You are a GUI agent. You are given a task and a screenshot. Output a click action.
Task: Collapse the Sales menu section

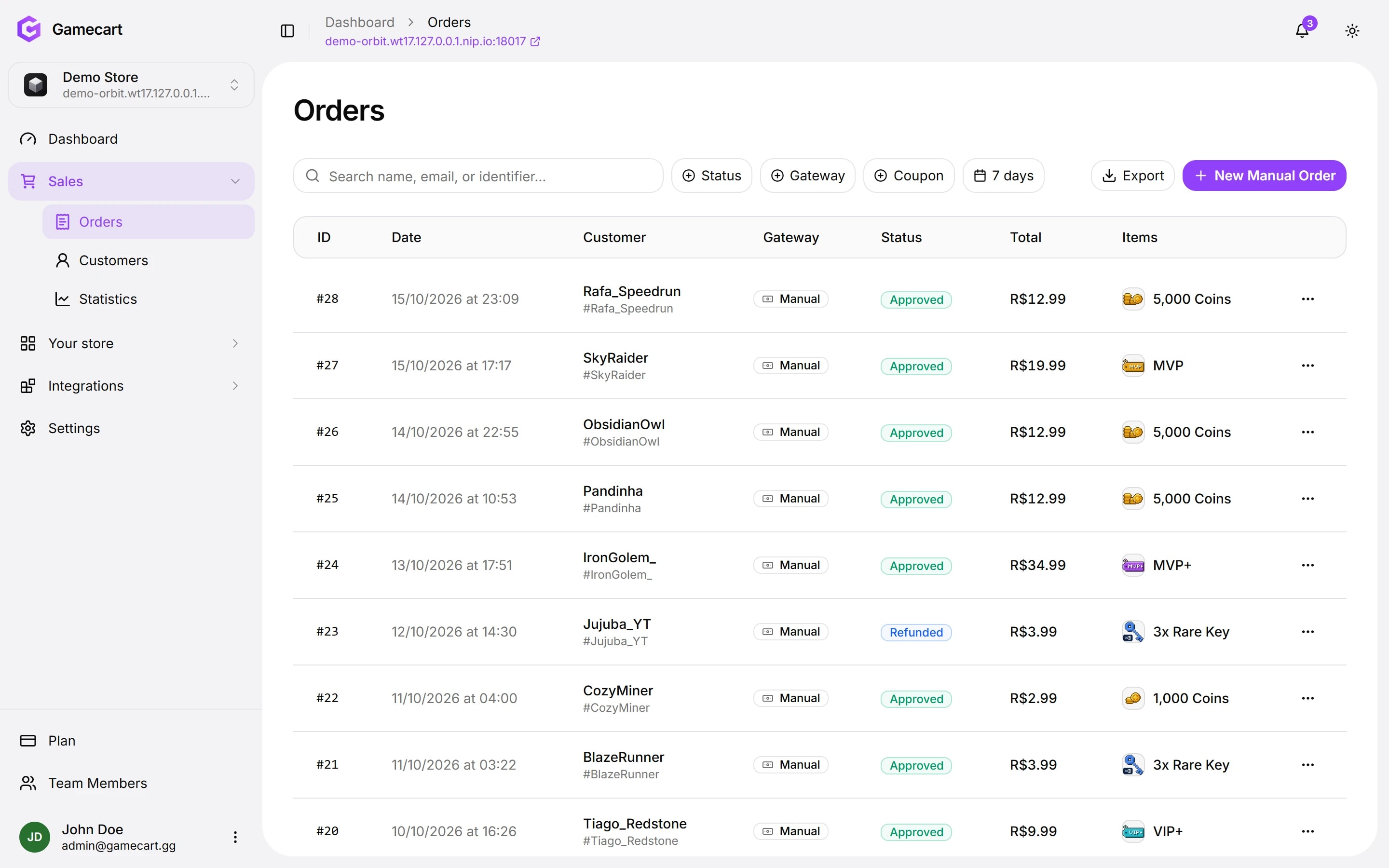tap(131, 181)
